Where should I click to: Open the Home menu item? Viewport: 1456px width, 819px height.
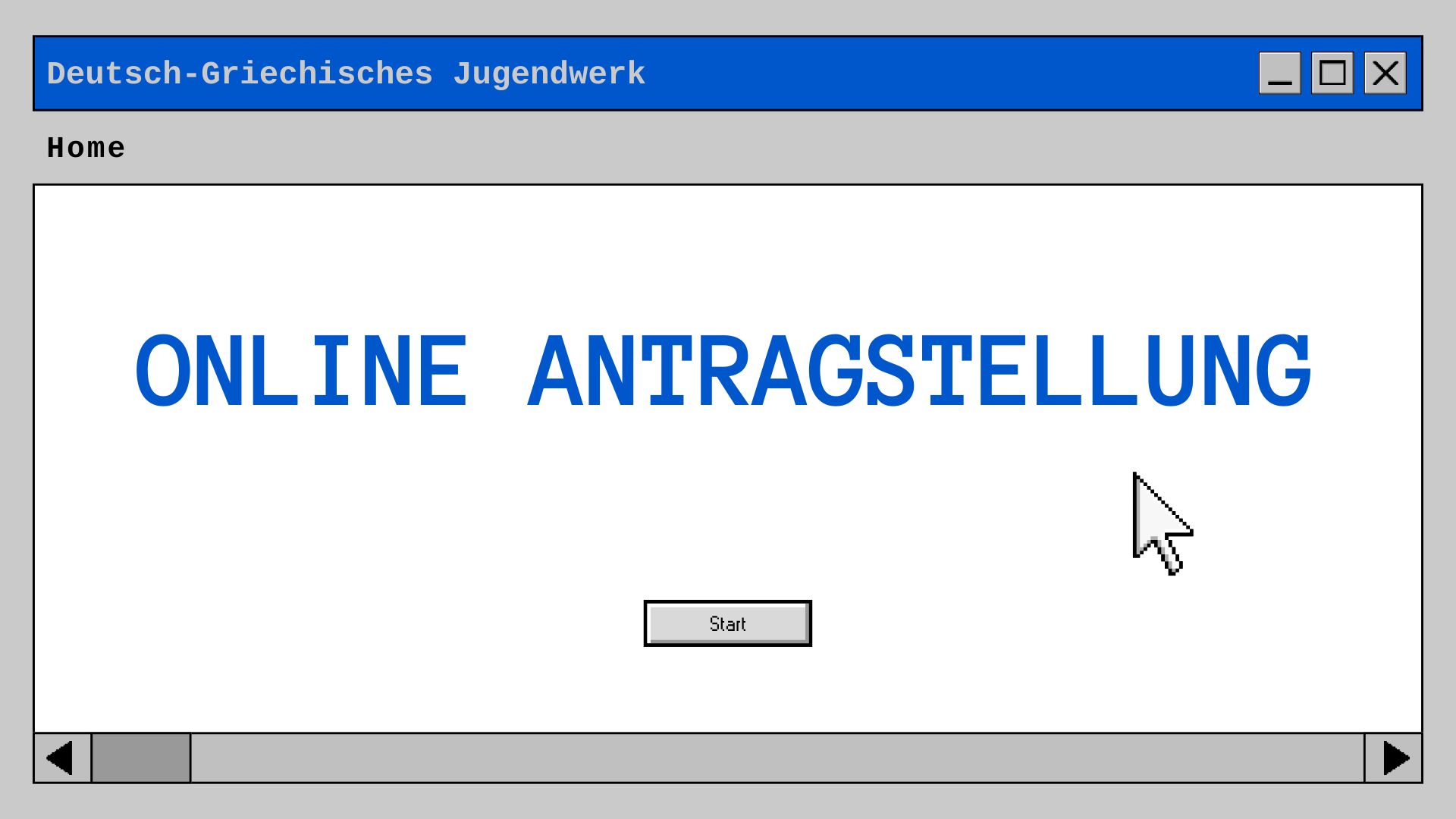tap(86, 148)
